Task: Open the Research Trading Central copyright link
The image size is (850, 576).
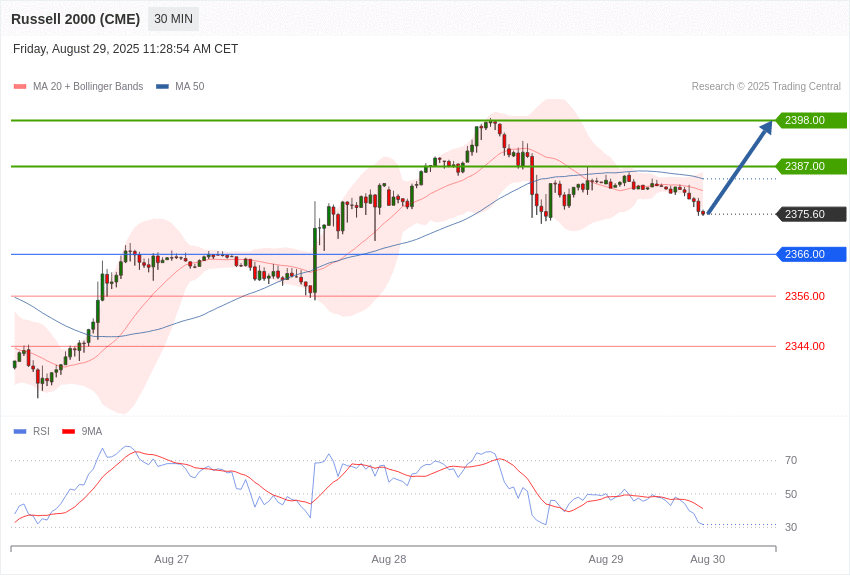Action: click(766, 86)
